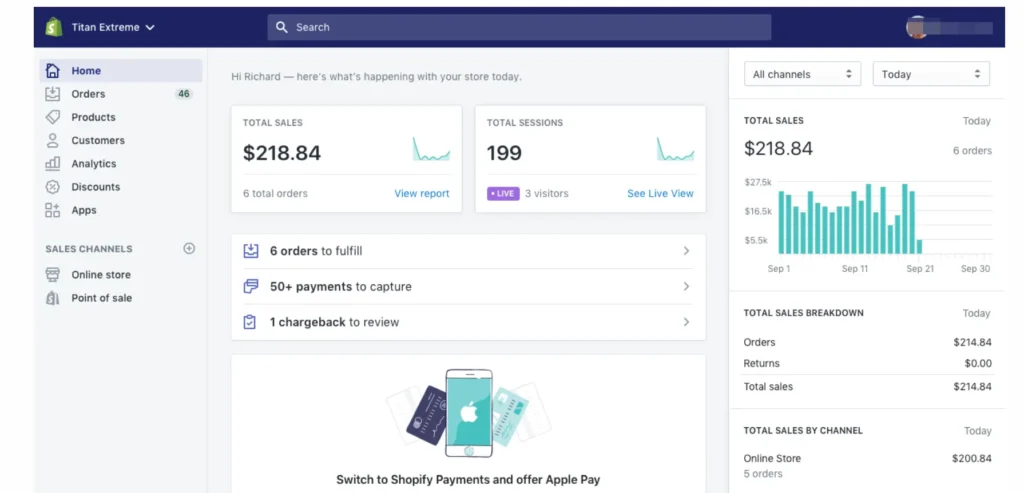Click the Apps grid icon
Viewport: 1024px width, 493px height.
(52, 210)
